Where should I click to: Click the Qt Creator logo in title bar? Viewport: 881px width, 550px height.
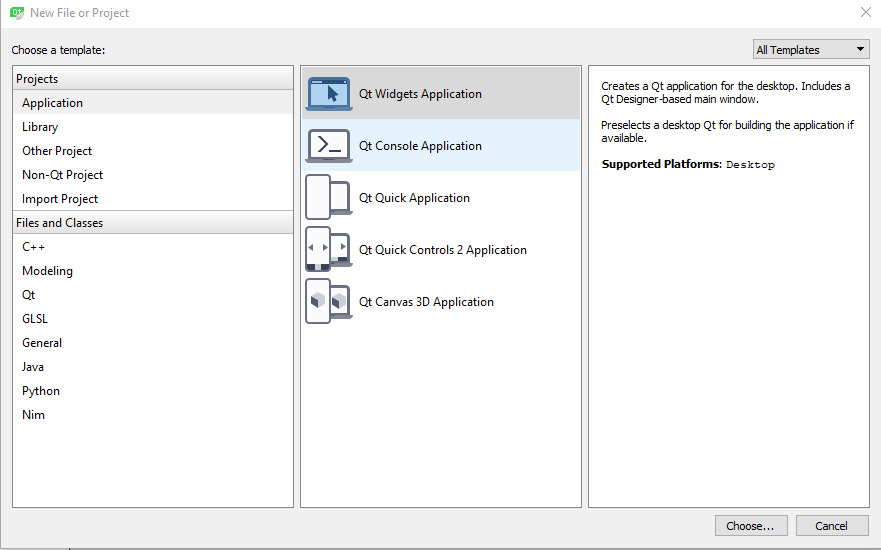tap(17, 12)
